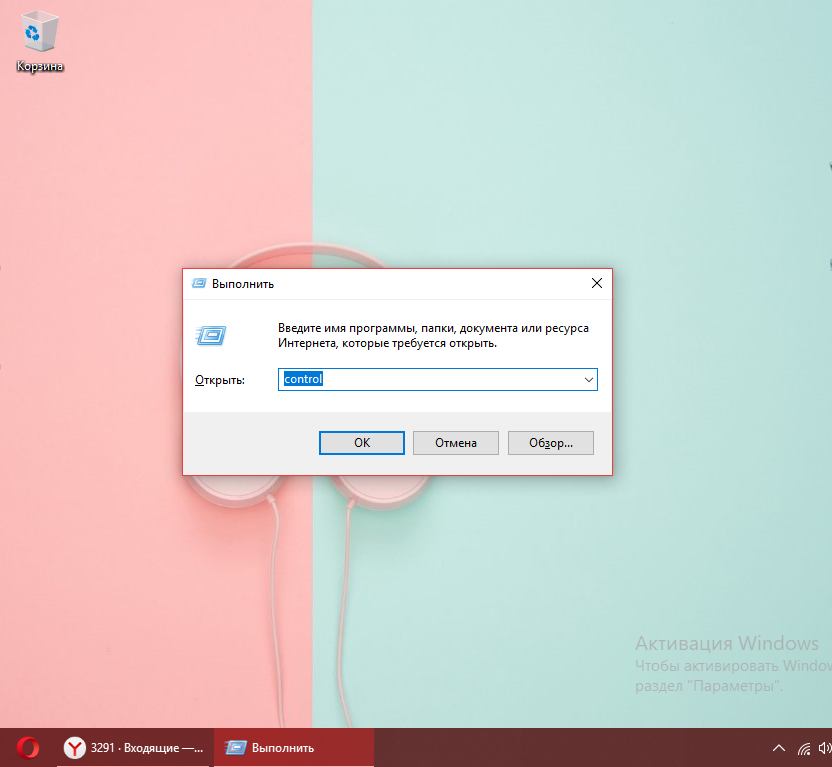
Task: Click the volume speaker tray icon
Action: coord(825,748)
